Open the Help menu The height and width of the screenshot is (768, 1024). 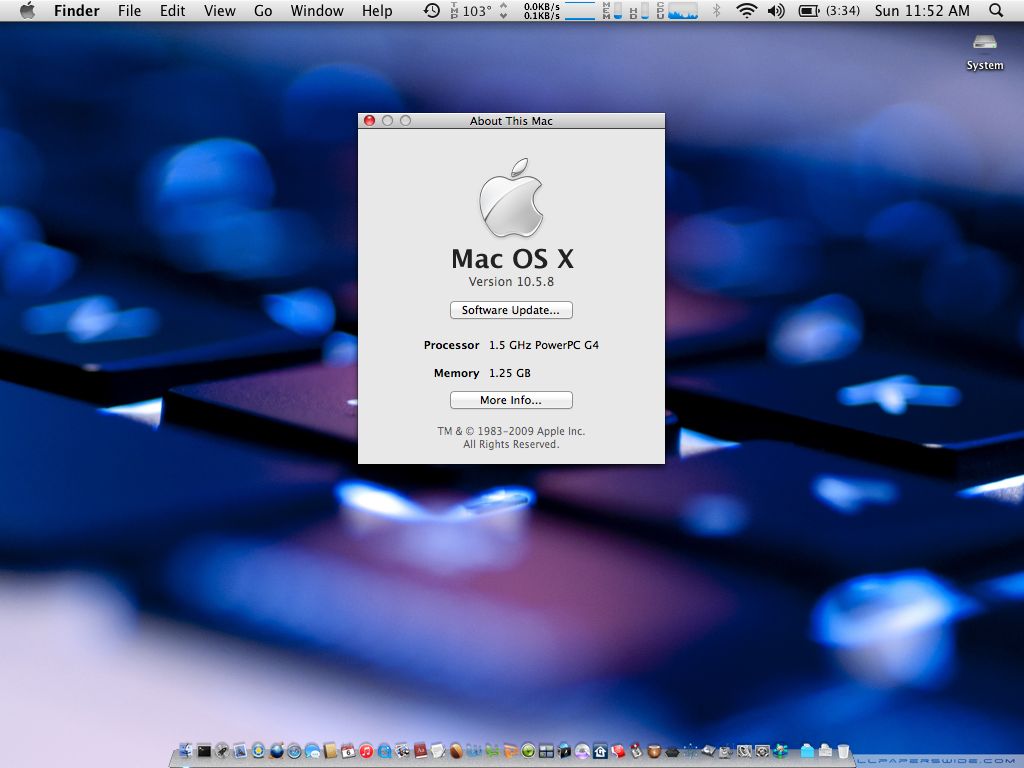tap(377, 10)
